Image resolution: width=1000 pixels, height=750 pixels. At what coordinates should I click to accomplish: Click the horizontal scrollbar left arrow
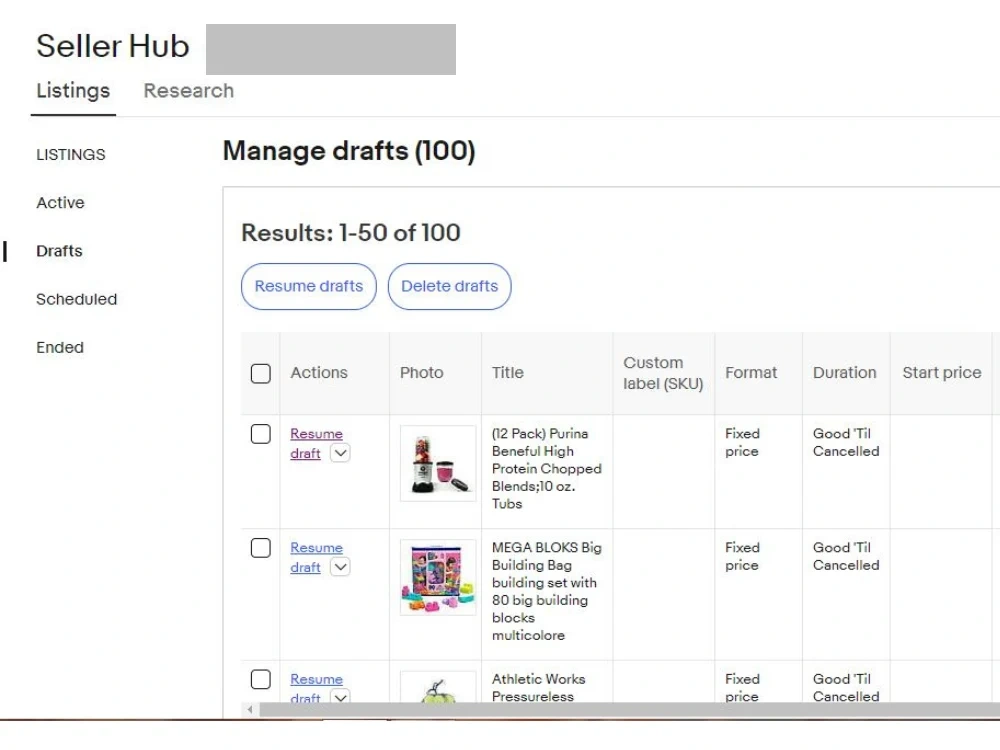(250, 709)
